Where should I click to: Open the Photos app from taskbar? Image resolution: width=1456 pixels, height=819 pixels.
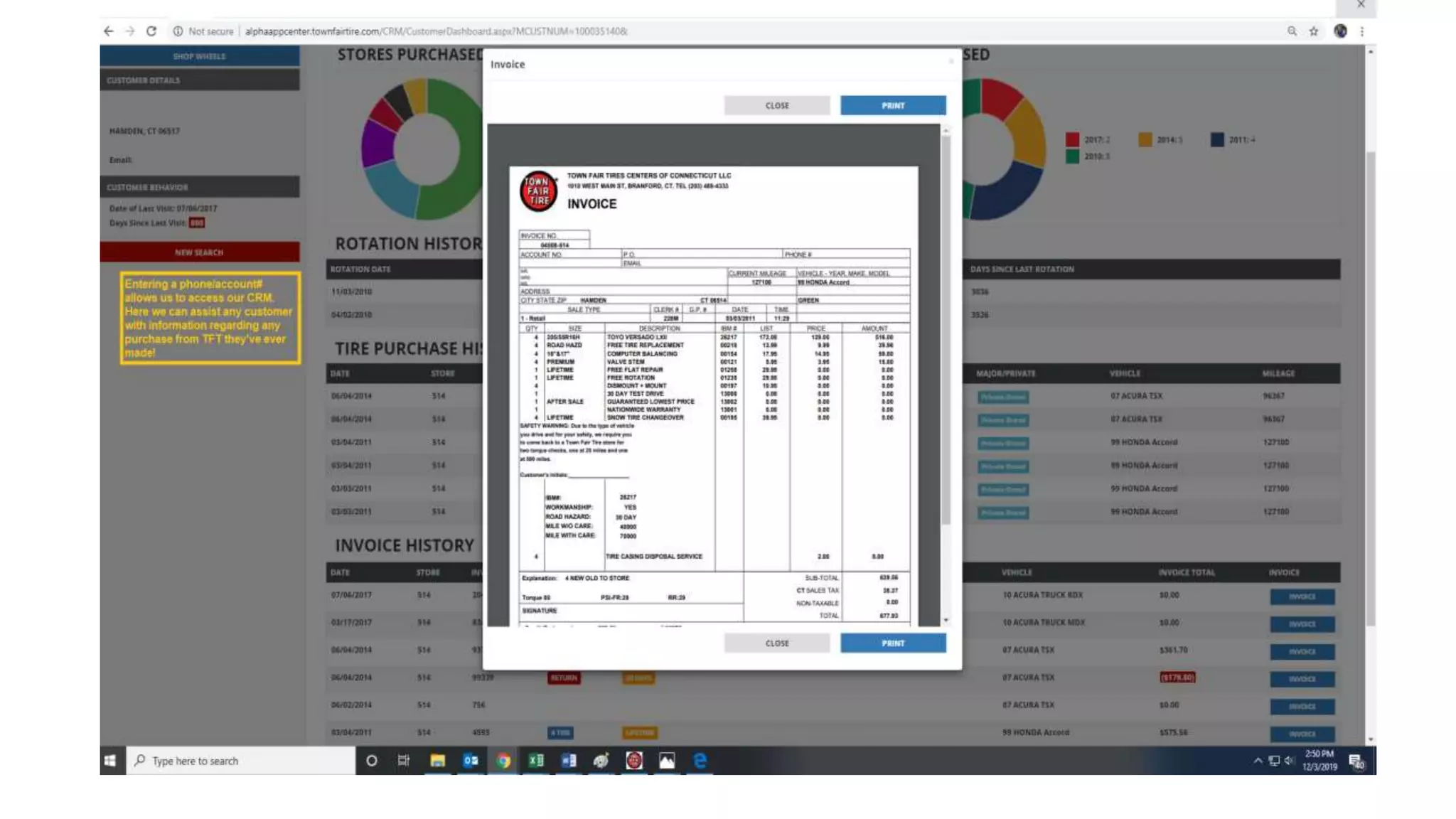tap(667, 761)
